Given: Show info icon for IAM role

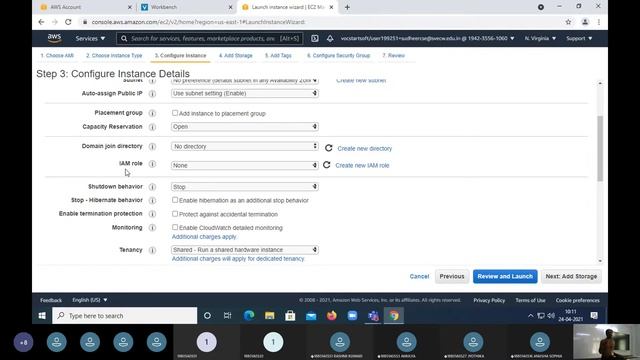Looking at the screenshot, I should point(152,164).
